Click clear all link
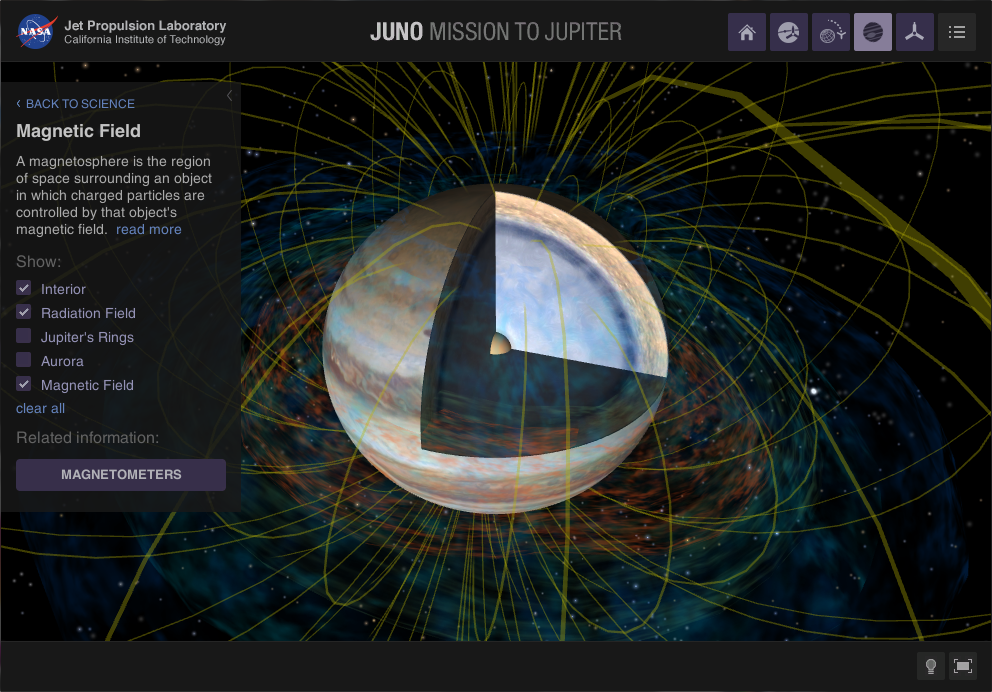This screenshot has width=992, height=692. [x=40, y=409]
